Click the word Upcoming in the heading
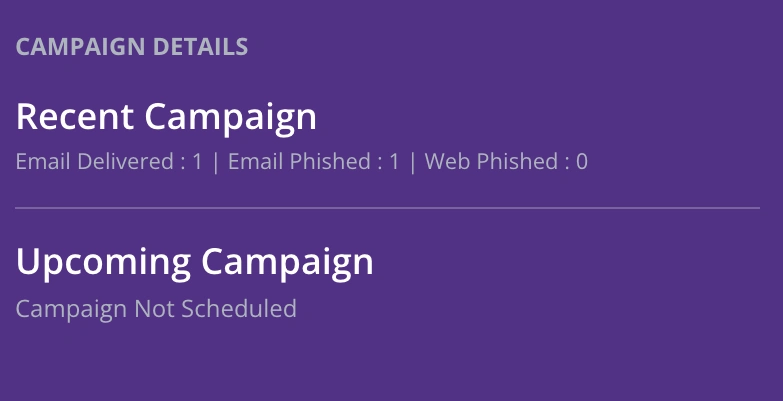The height and width of the screenshot is (401, 783). click(x=104, y=262)
